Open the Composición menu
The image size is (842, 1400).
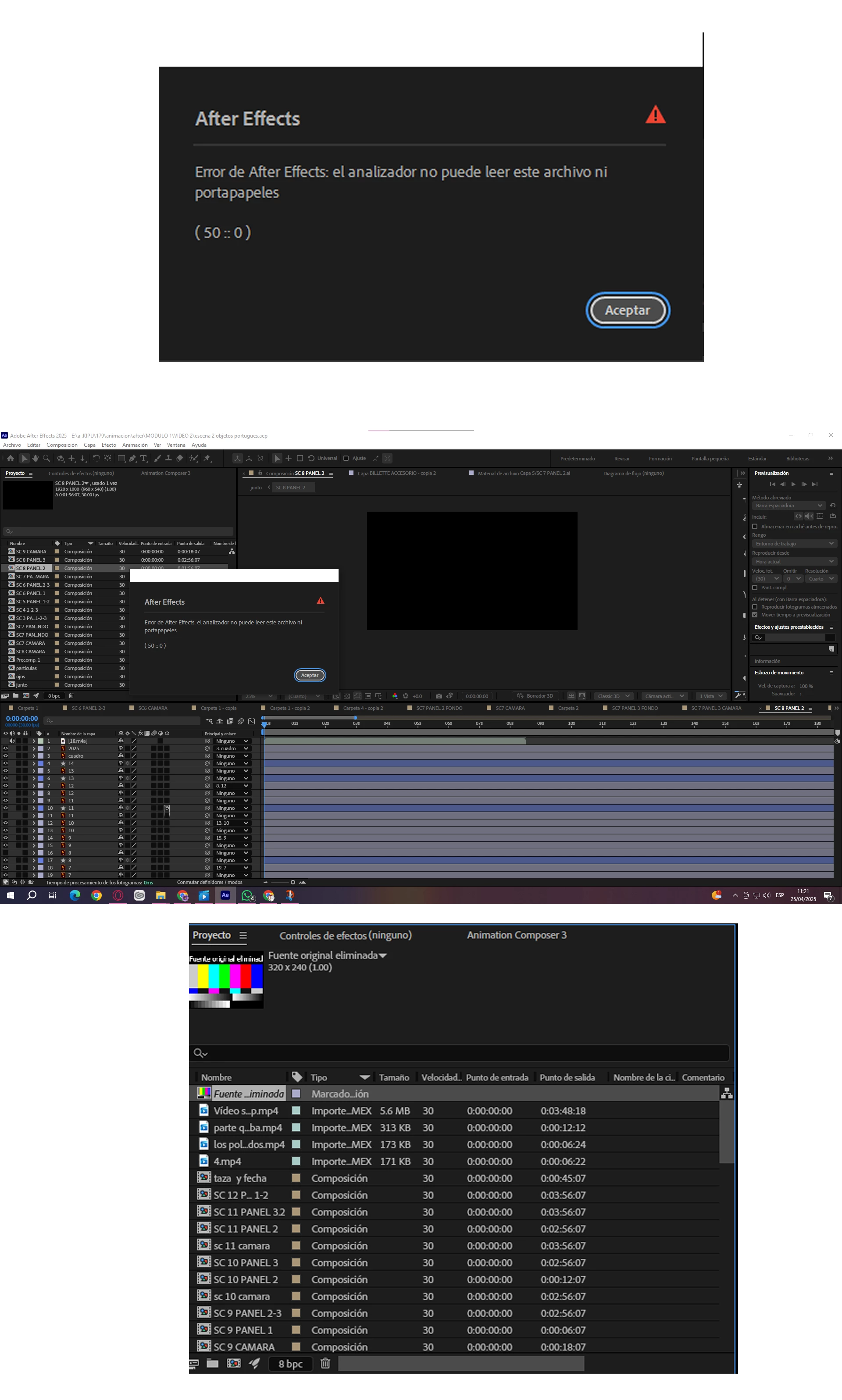(x=62, y=445)
